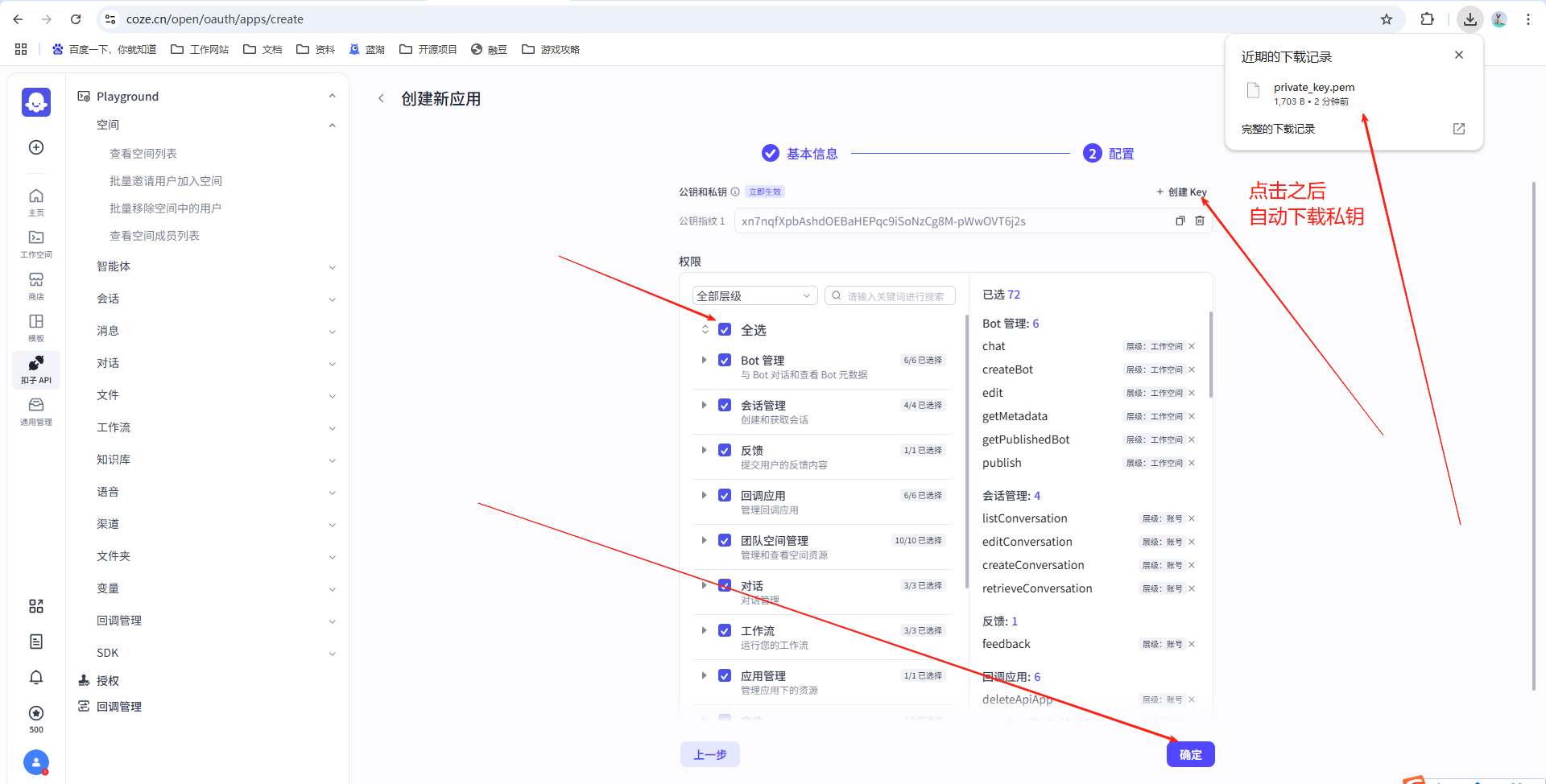This screenshot has height=784, width=1546.
Task: Open the notifications bell icon
Action: (36, 677)
